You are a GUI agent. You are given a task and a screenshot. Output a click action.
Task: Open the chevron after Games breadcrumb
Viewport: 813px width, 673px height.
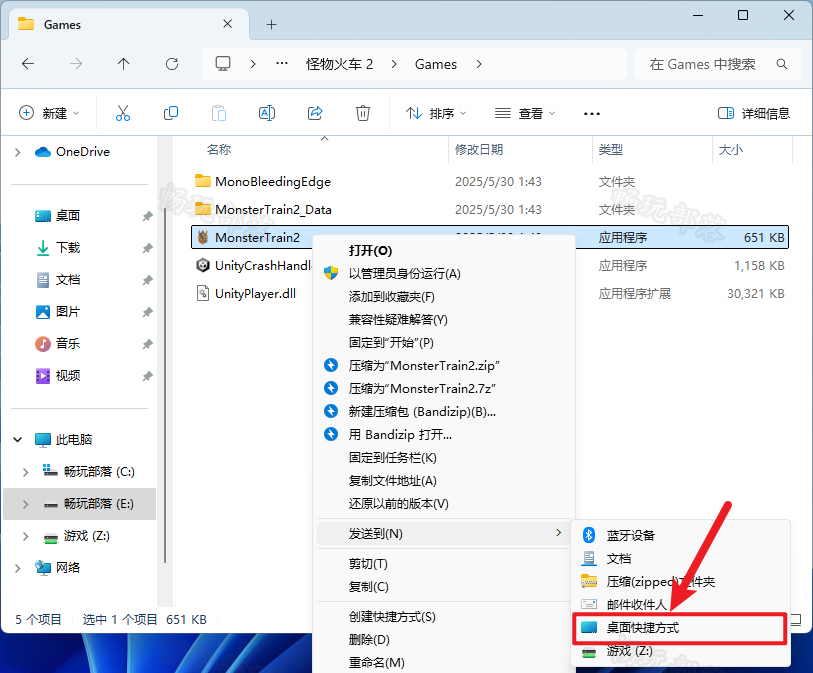479,64
